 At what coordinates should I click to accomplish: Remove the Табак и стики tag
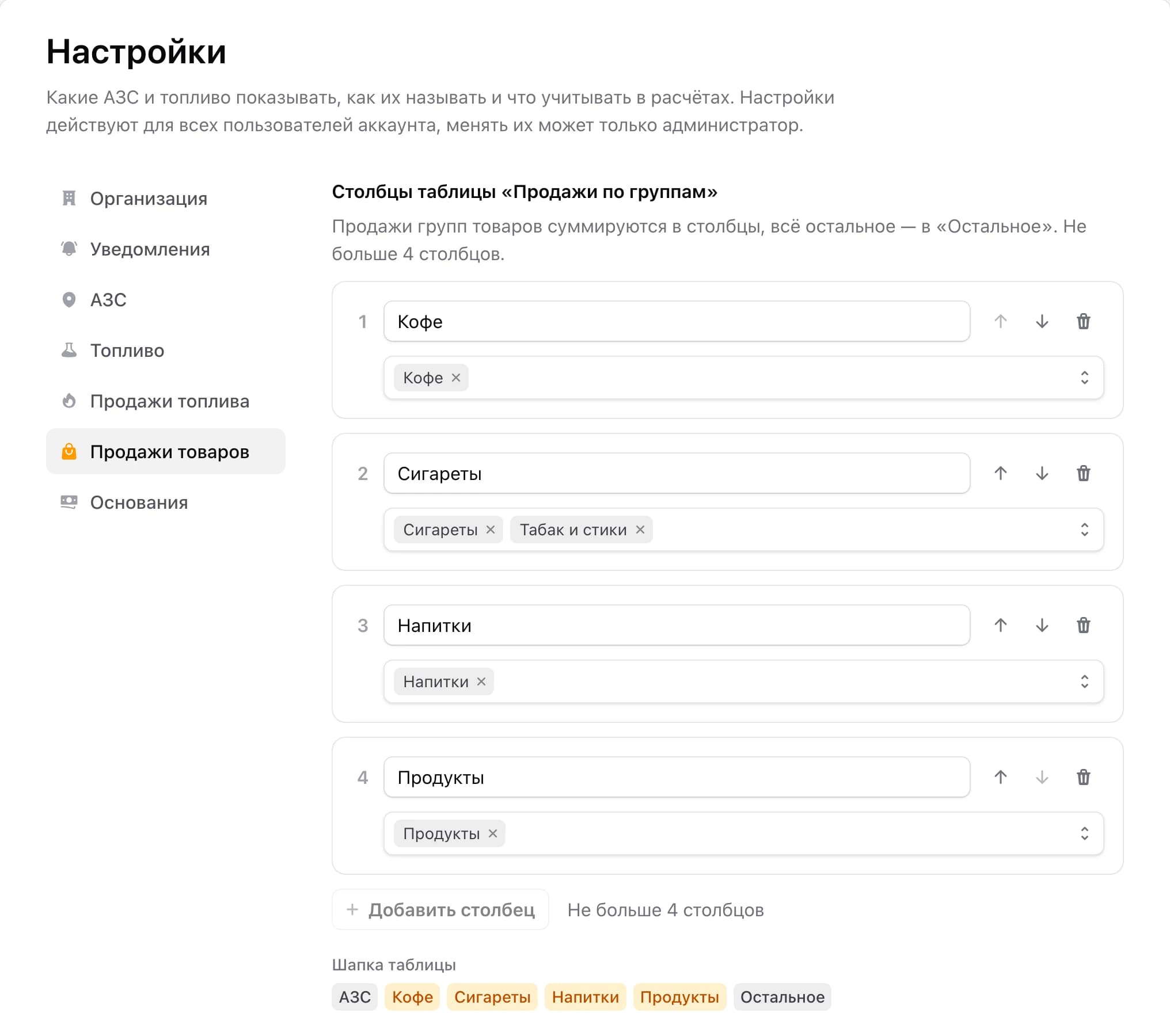pyautogui.click(x=640, y=530)
